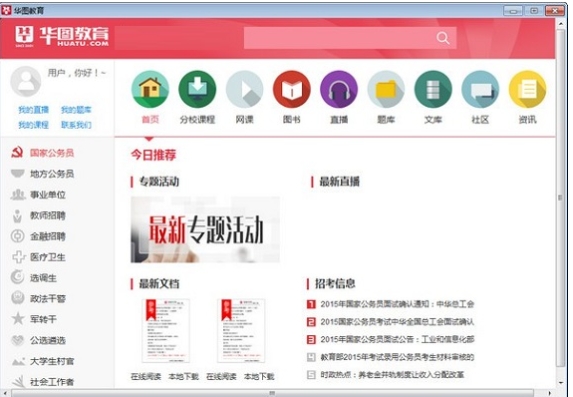Select 政法干警 category
Image resolution: width=573 pixels, height=397 pixels.
(x=48, y=299)
